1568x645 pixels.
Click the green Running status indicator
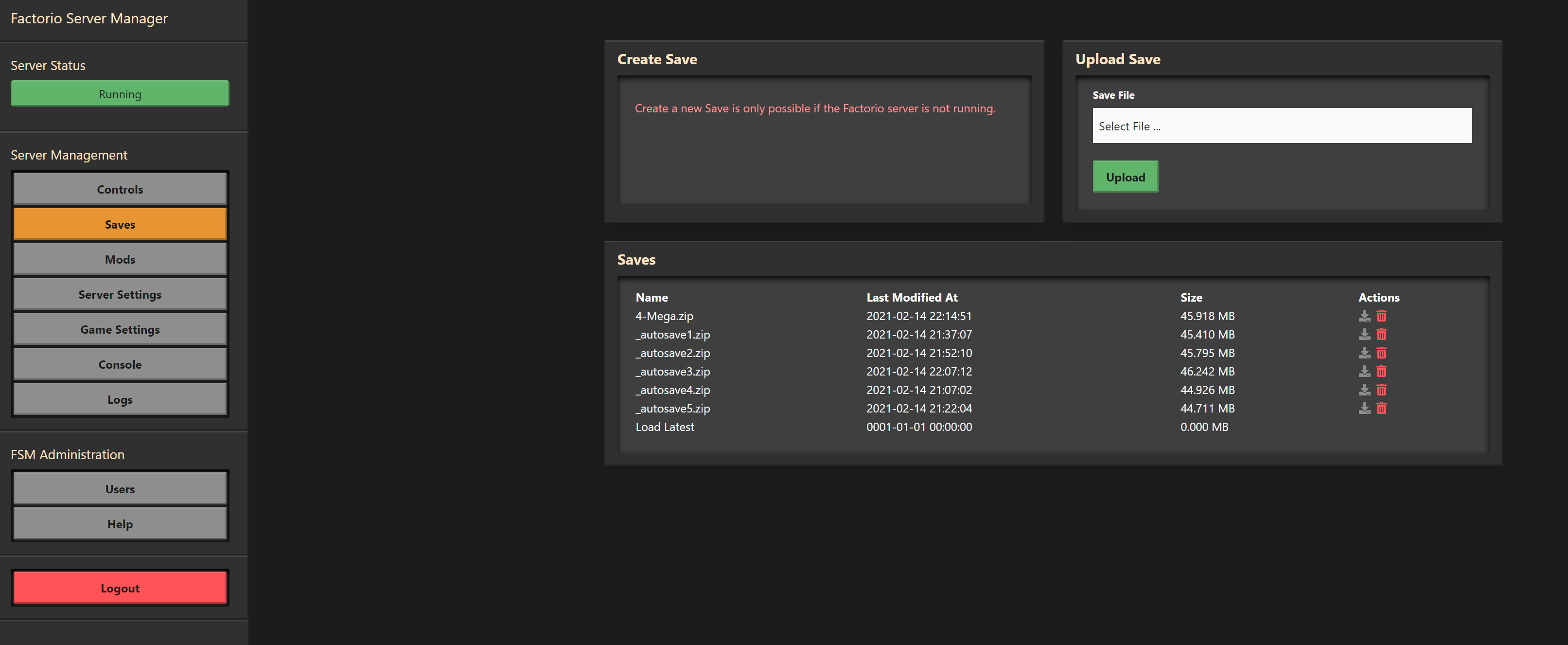pos(120,94)
